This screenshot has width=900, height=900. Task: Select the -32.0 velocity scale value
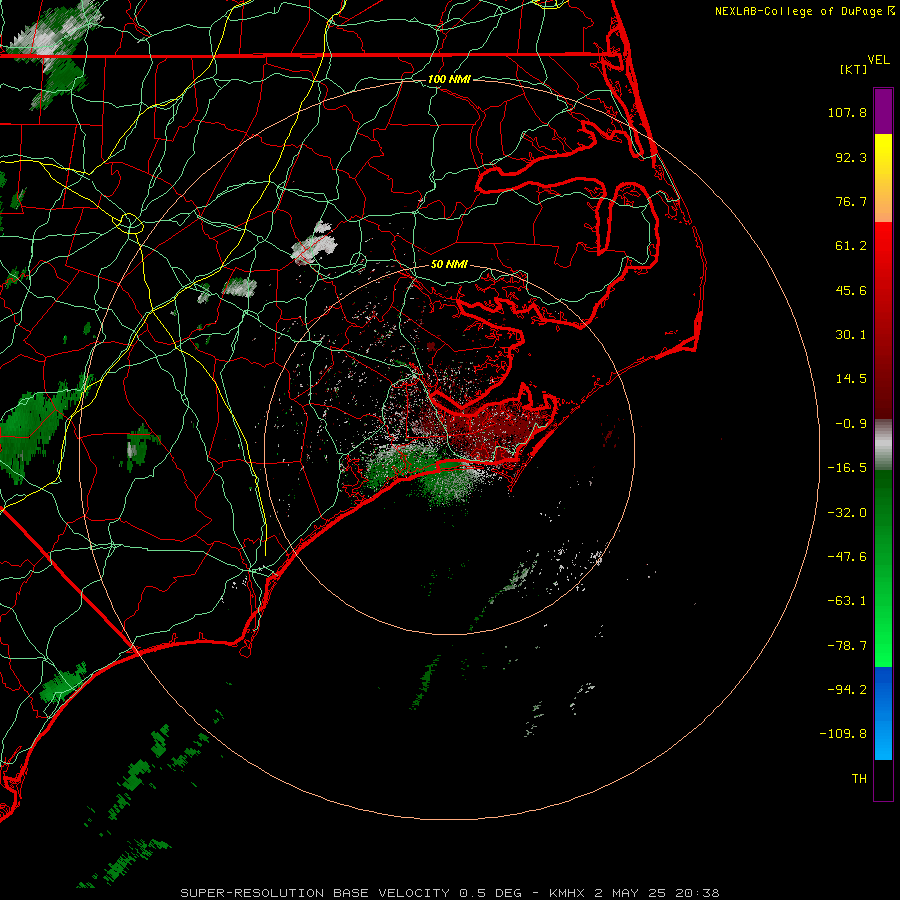[847, 513]
